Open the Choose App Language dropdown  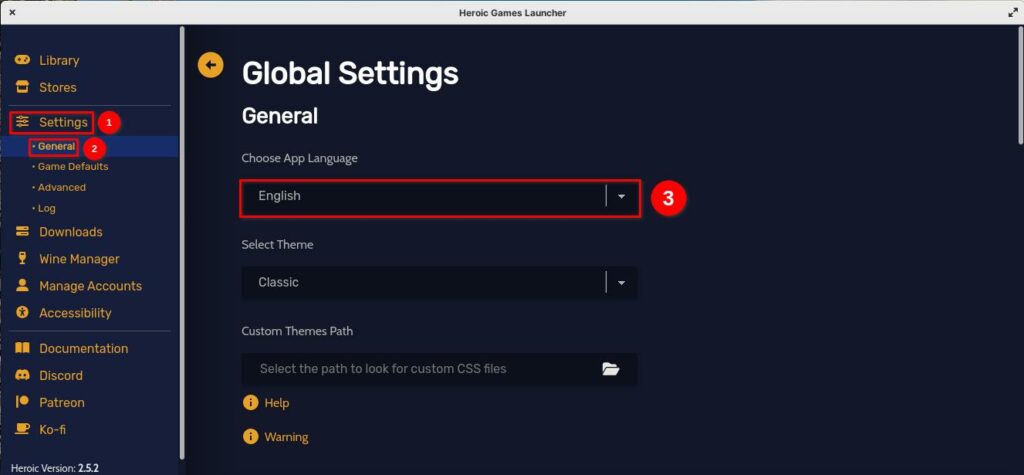[440, 197]
